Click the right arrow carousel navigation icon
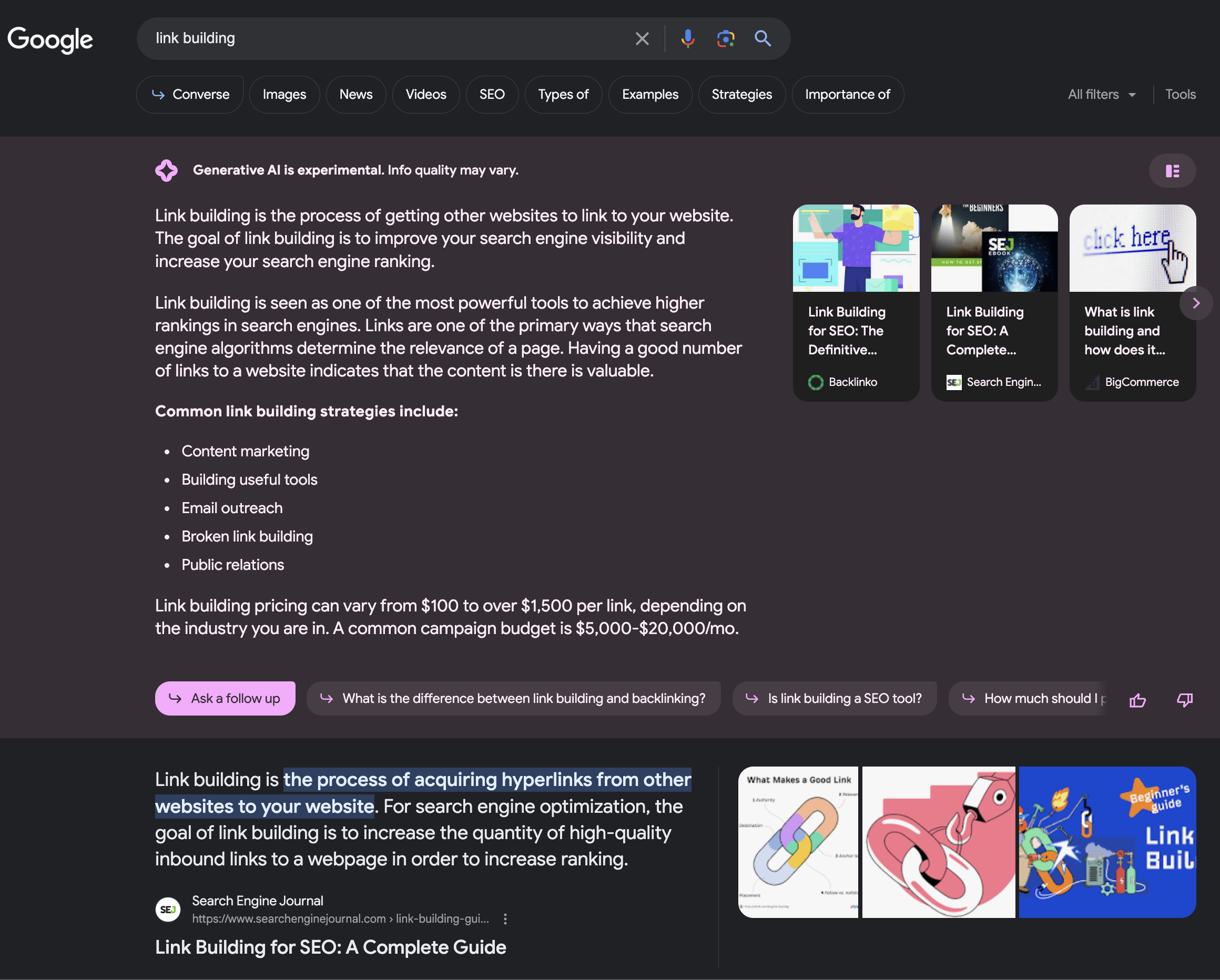Screen dimensions: 1220x980 1196,303
